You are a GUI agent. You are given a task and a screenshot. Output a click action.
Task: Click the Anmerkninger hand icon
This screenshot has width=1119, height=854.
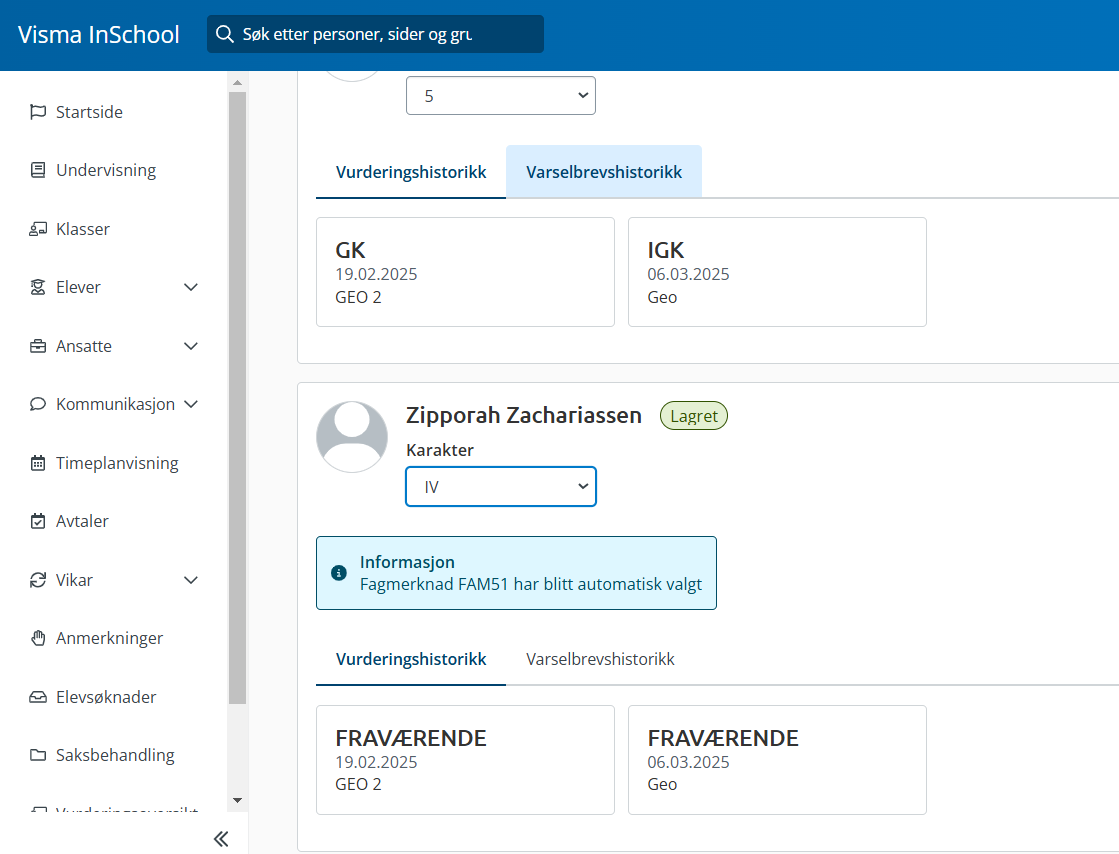pos(38,638)
